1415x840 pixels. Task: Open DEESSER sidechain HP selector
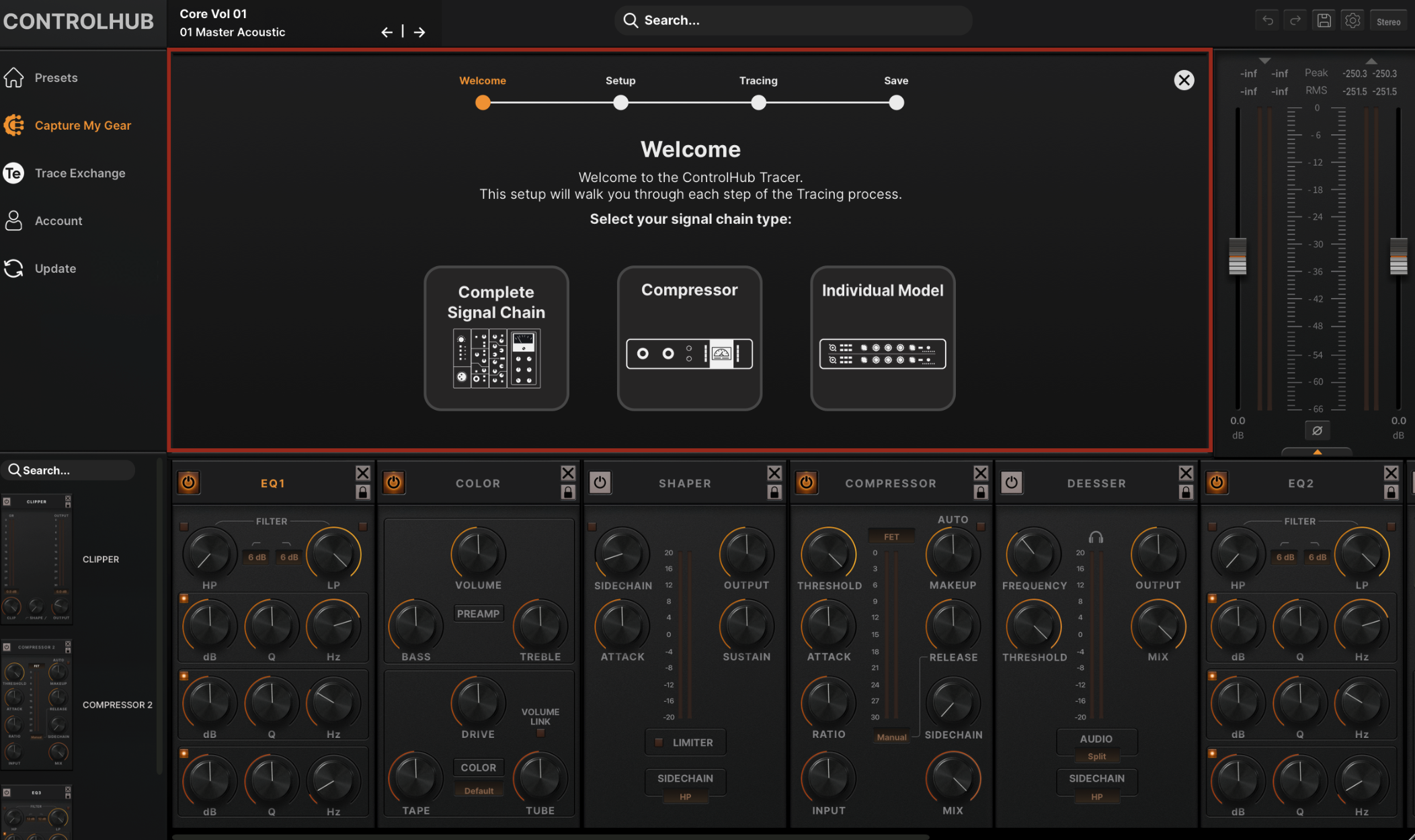click(1096, 797)
